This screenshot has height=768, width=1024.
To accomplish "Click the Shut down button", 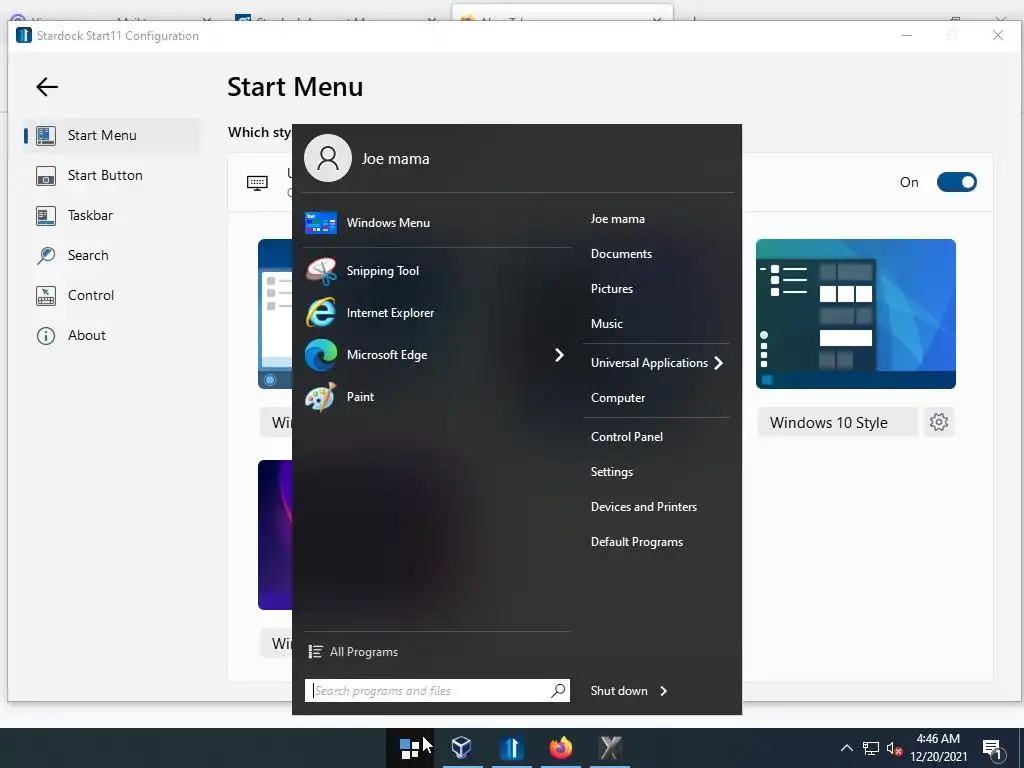I will pyautogui.click(x=618, y=691).
